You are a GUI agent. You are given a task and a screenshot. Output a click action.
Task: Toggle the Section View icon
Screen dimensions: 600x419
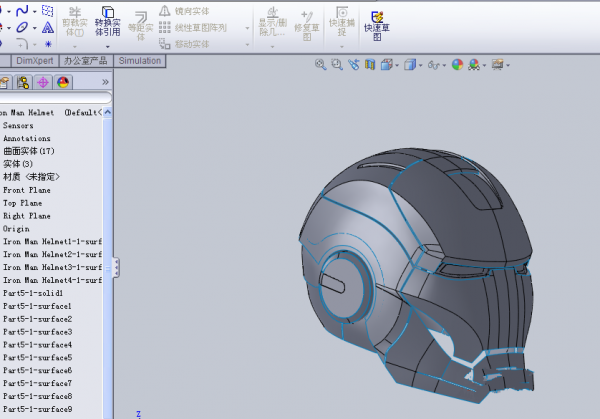[x=370, y=65]
